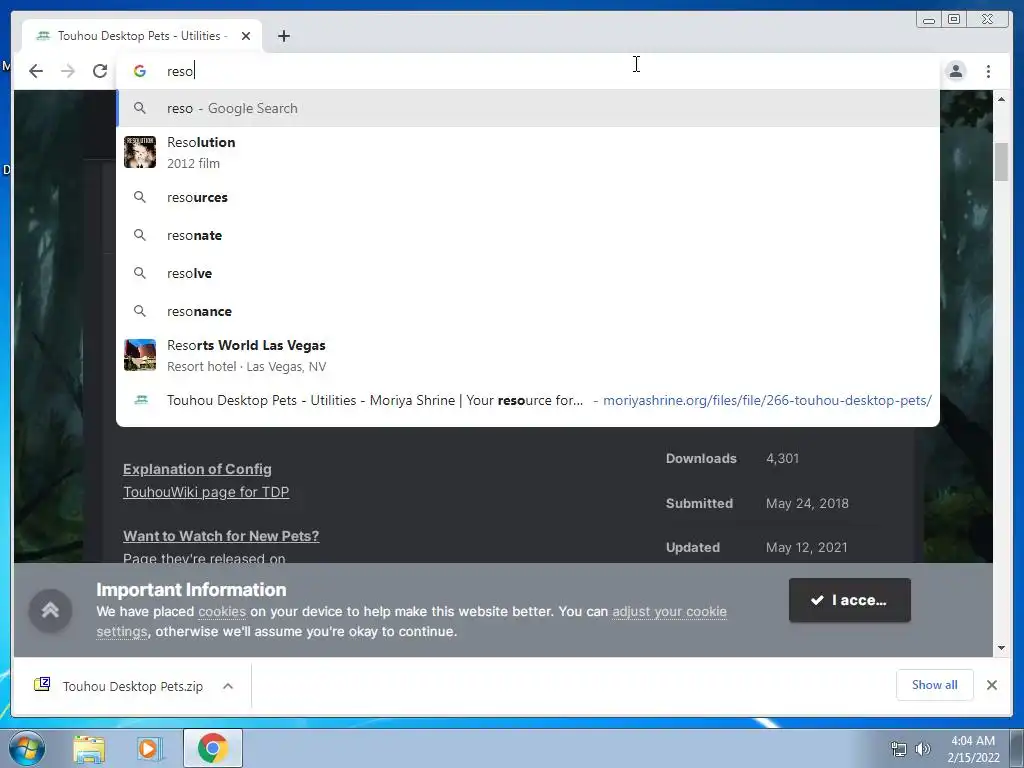Select the Resolution 2012 film suggestion
Screen dimensions: 1024x768
(528, 152)
